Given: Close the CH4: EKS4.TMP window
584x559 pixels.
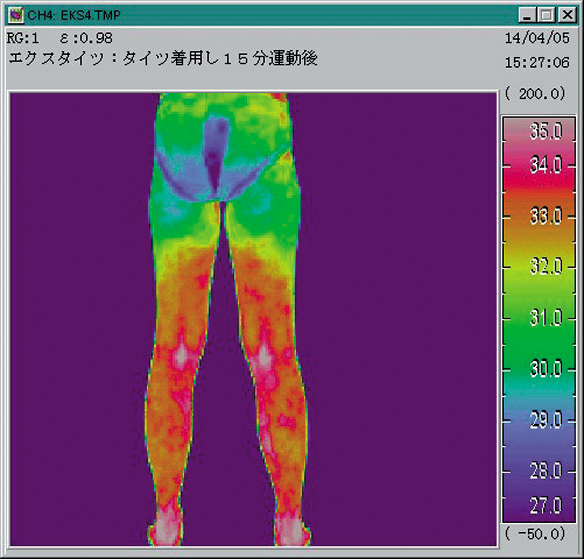Looking at the screenshot, I should (x=568, y=15).
